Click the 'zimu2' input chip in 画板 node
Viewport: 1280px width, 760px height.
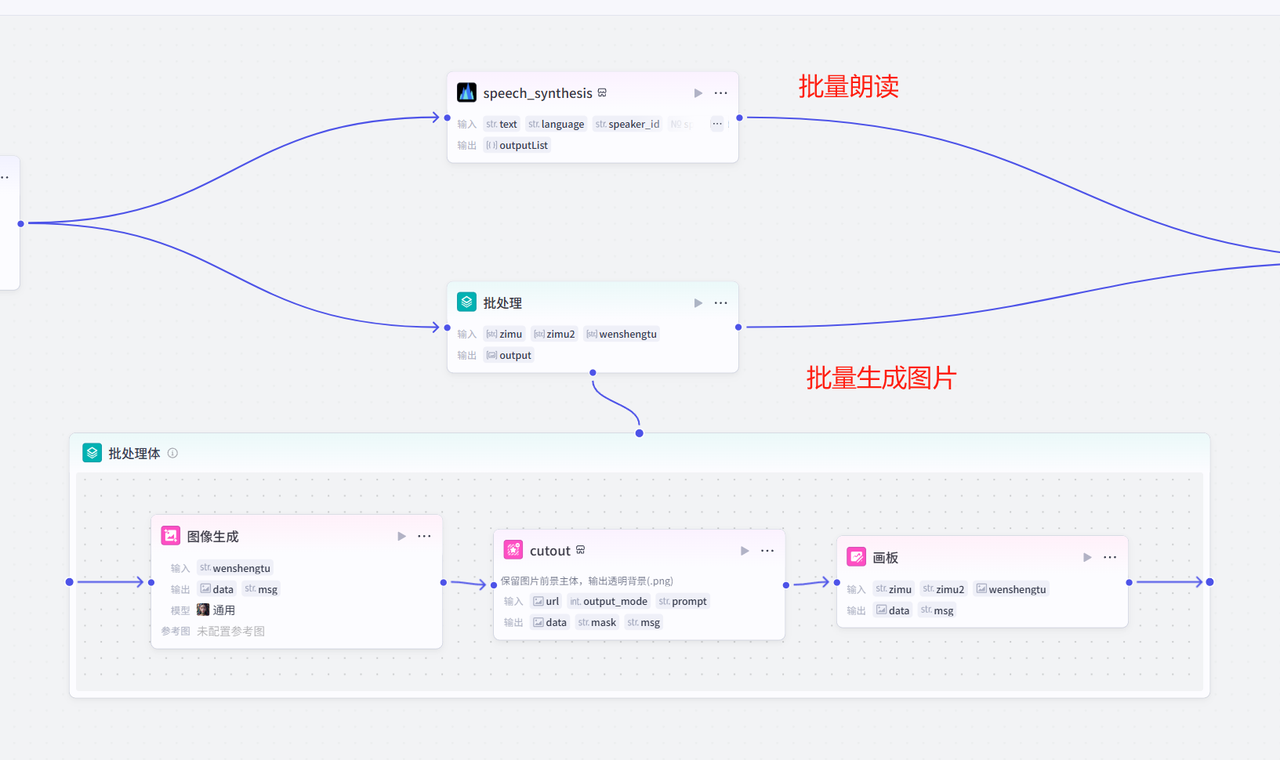click(x=944, y=589)
